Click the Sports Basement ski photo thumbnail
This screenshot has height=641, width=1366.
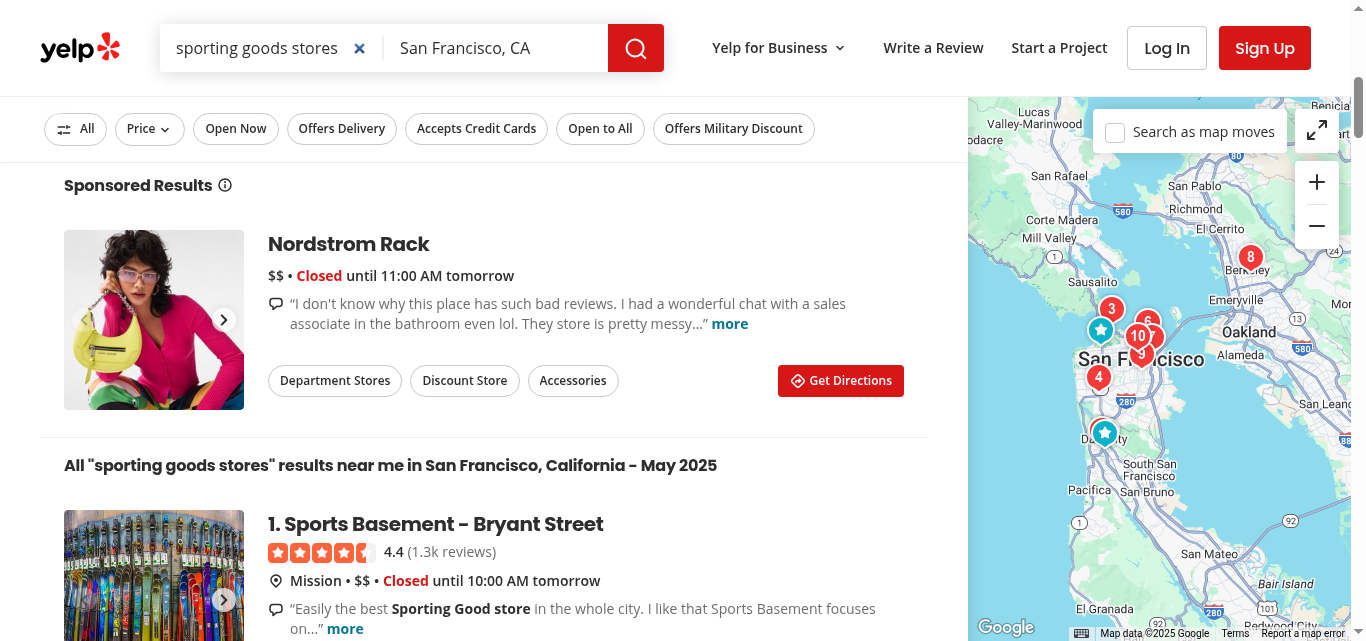(x=154, y=576)
